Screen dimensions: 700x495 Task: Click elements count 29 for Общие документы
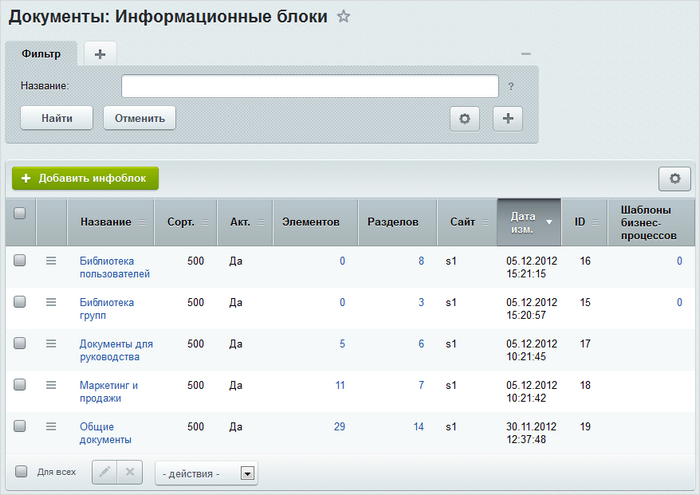340,427
